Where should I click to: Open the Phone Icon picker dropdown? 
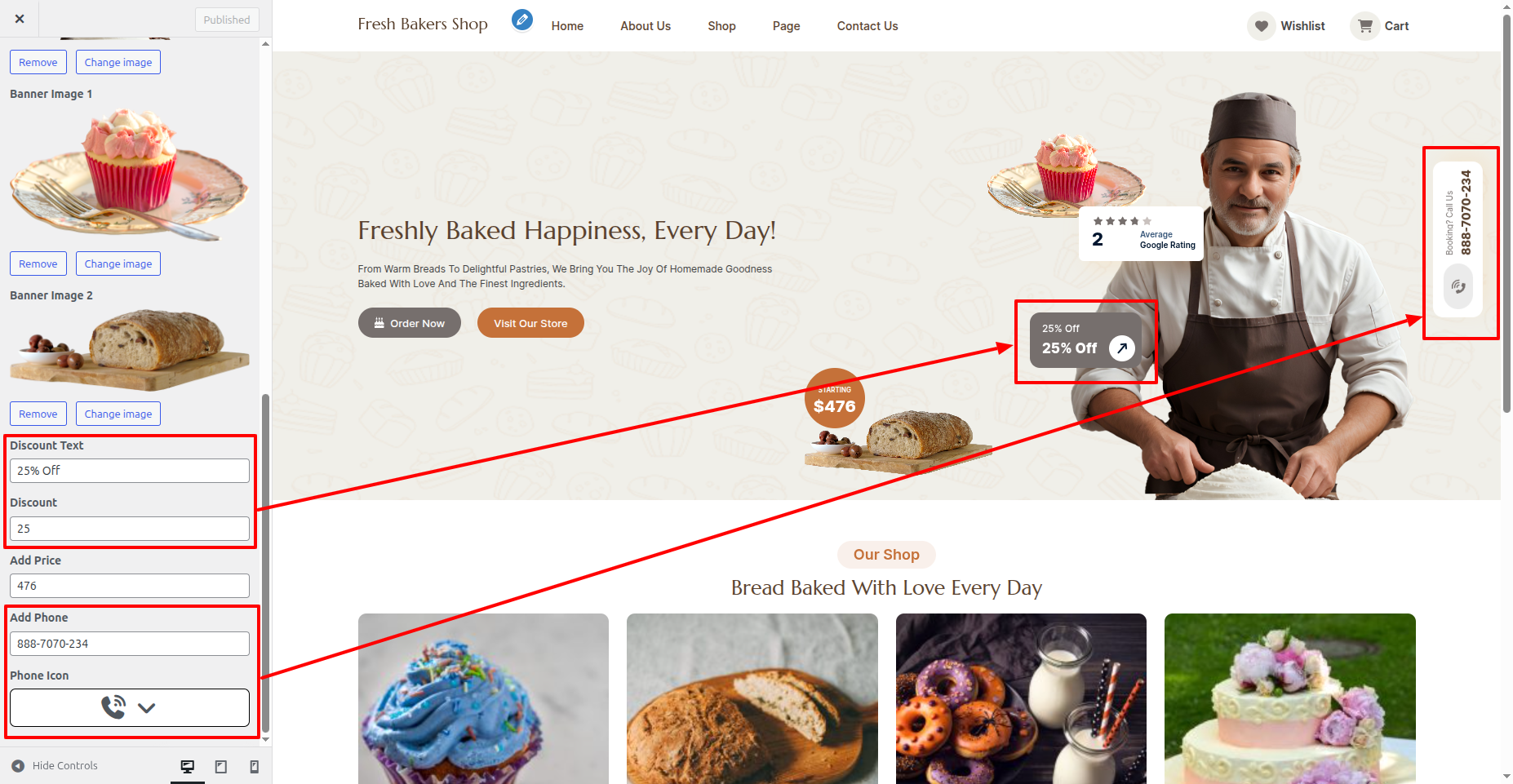tap(130, 707)
